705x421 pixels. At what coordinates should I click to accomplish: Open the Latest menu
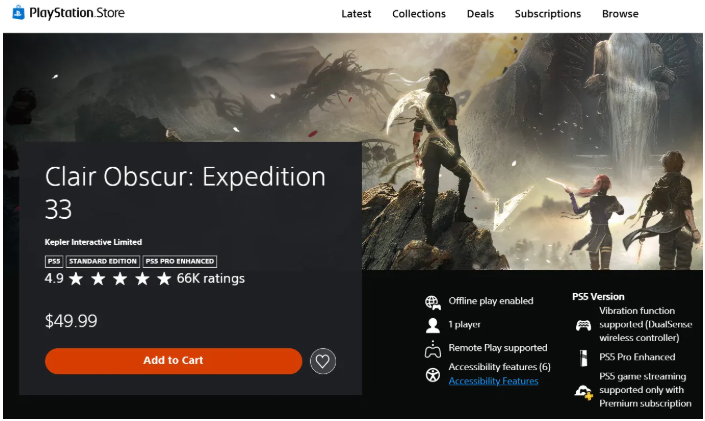tap(356, 14)
